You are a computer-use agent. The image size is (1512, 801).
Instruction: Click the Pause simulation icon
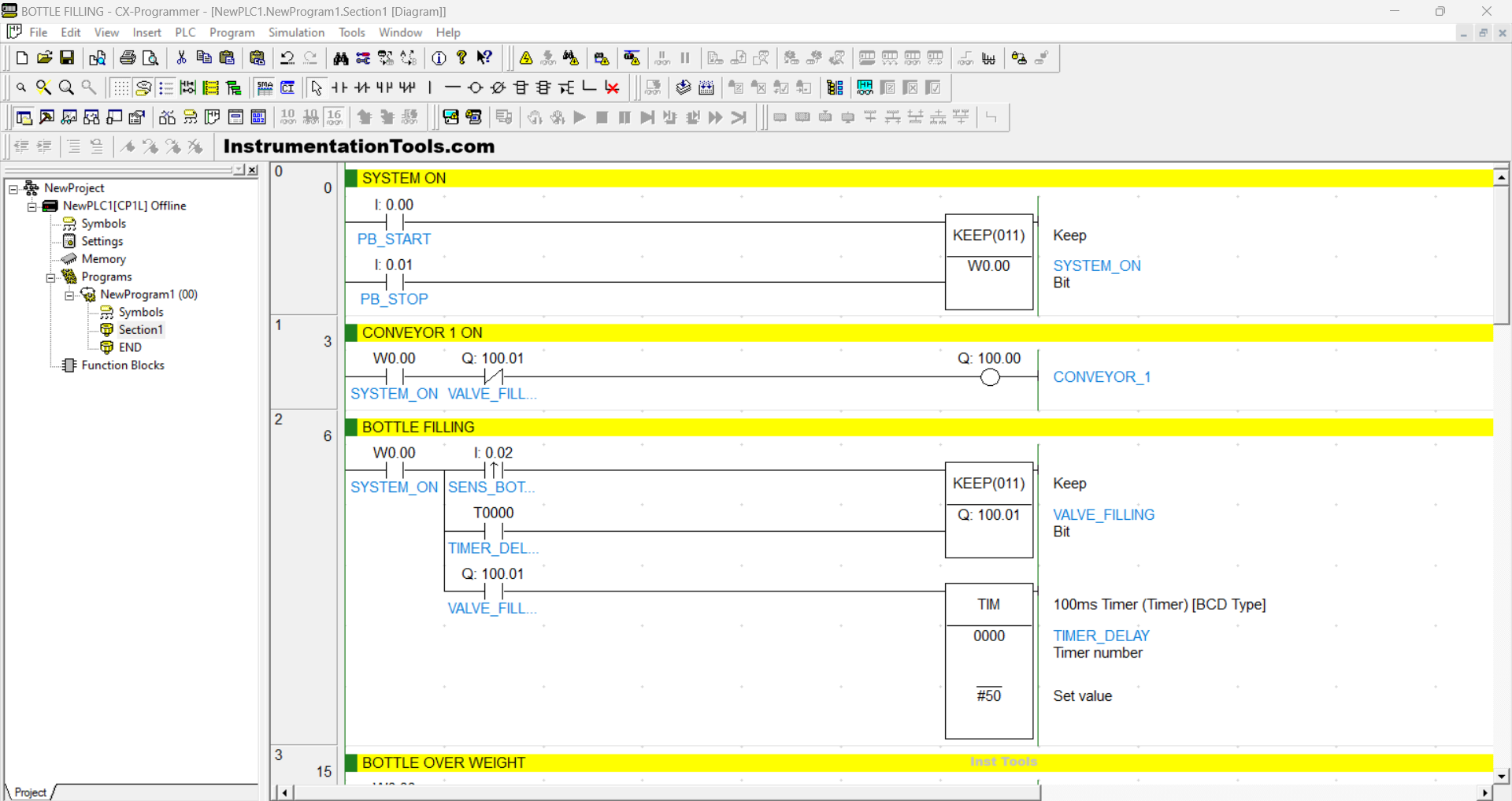624,117
